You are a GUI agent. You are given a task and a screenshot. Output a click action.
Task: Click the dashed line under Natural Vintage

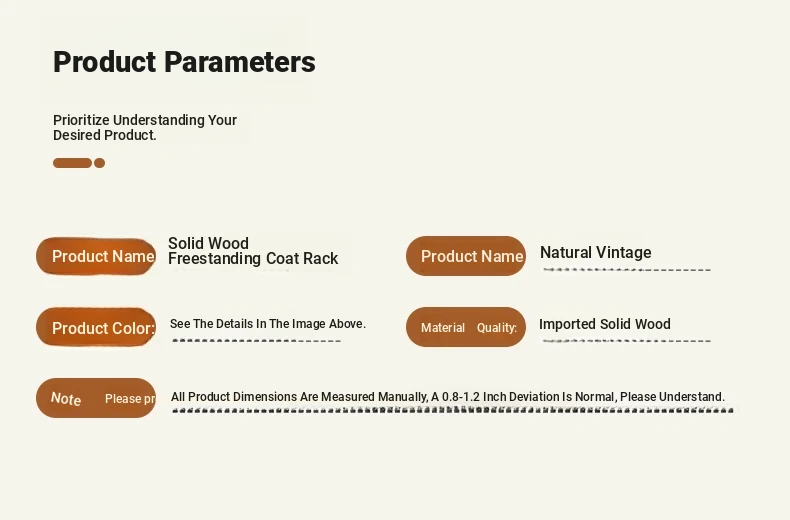click(x=627, y=270)
